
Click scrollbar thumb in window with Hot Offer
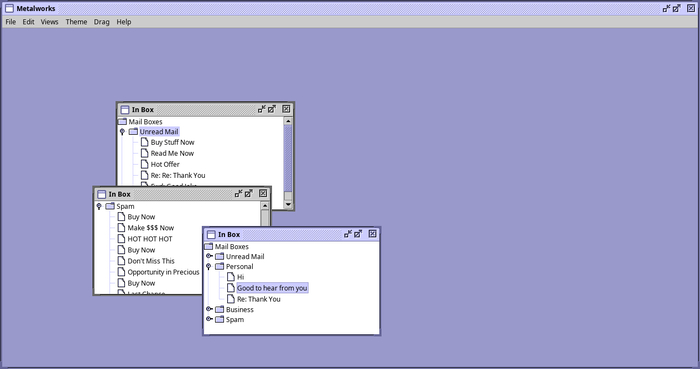(x=288, y=158)
